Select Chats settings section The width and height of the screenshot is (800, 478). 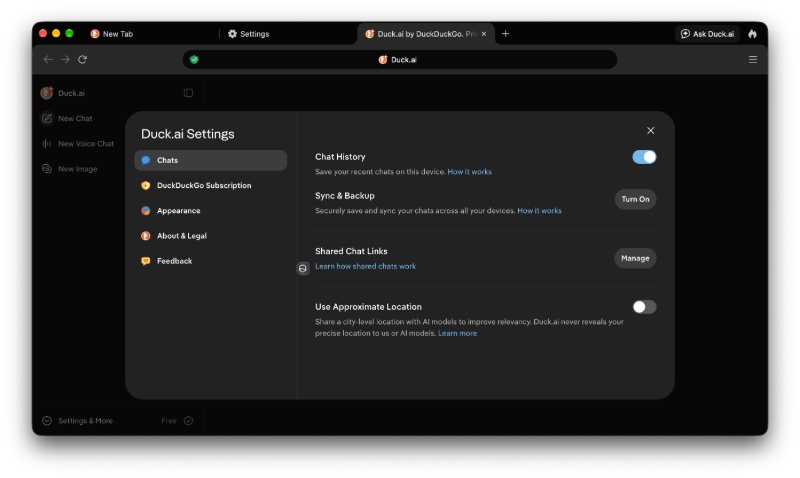210,160
